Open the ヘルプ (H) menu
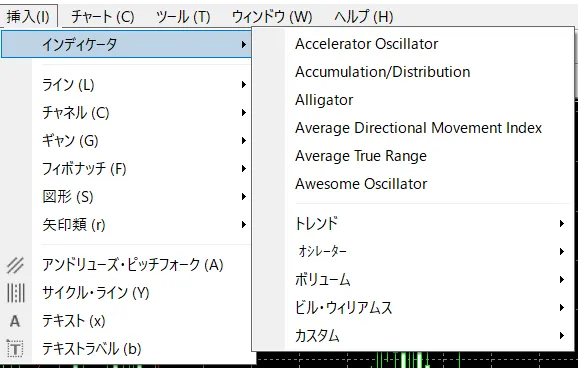The width and height of the screenshot is (578, 368). pyautogui.click(x=364, y=17)
